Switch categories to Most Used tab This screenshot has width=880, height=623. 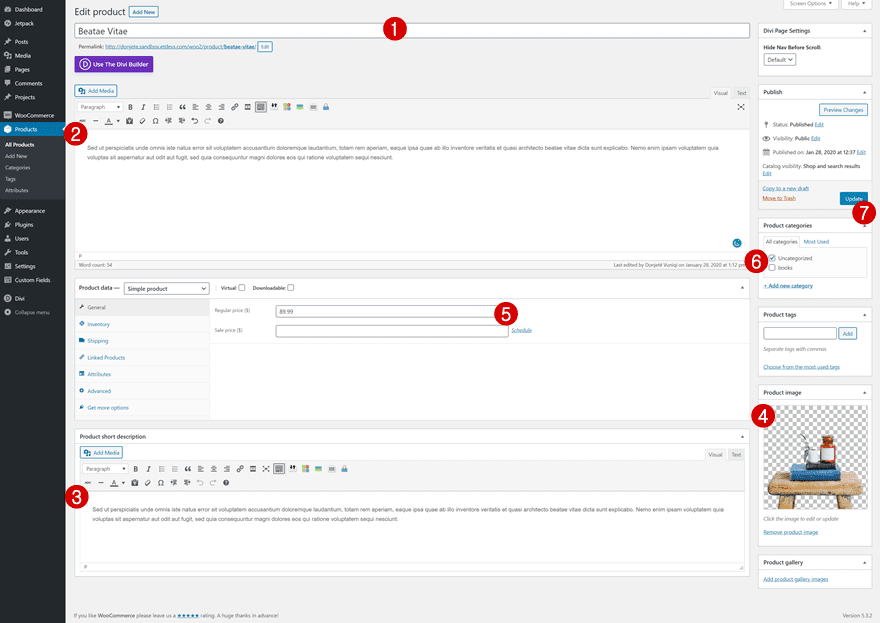816,242
